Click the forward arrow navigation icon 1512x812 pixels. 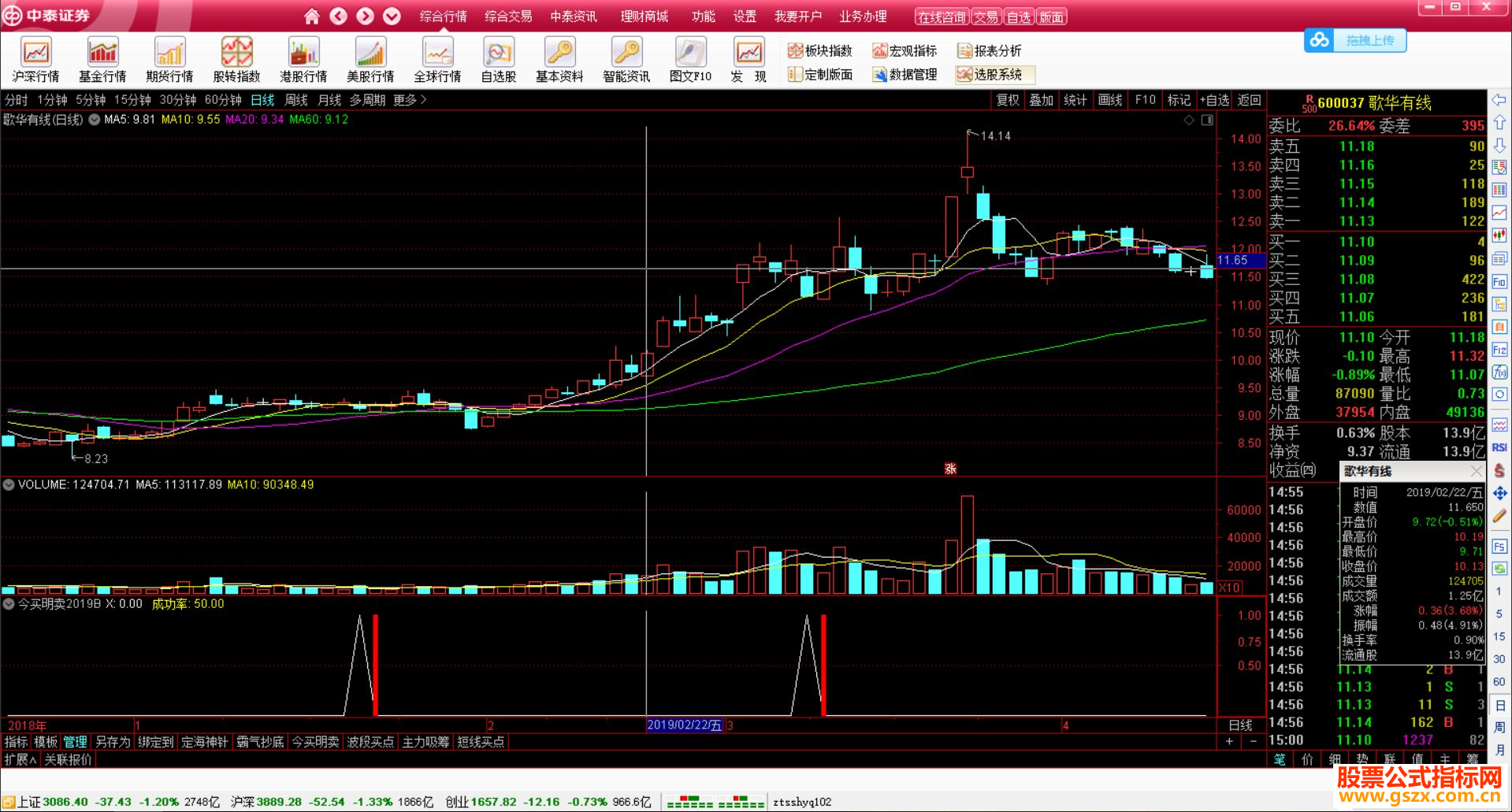(x=365, y=16)
